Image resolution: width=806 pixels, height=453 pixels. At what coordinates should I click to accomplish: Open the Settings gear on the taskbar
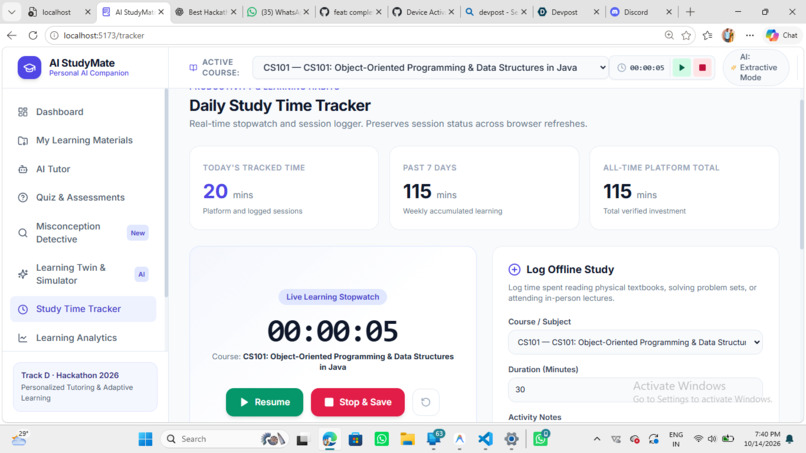511,439
